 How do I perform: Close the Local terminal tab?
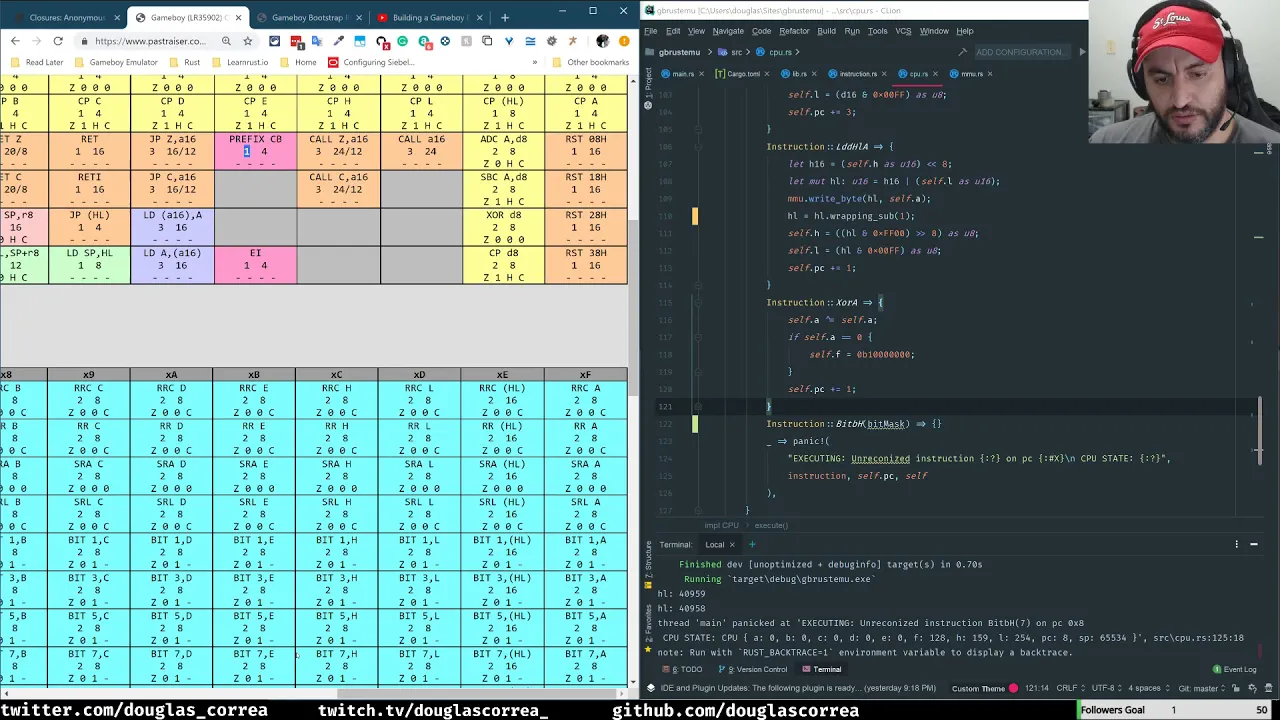click(x=731, y=545)
